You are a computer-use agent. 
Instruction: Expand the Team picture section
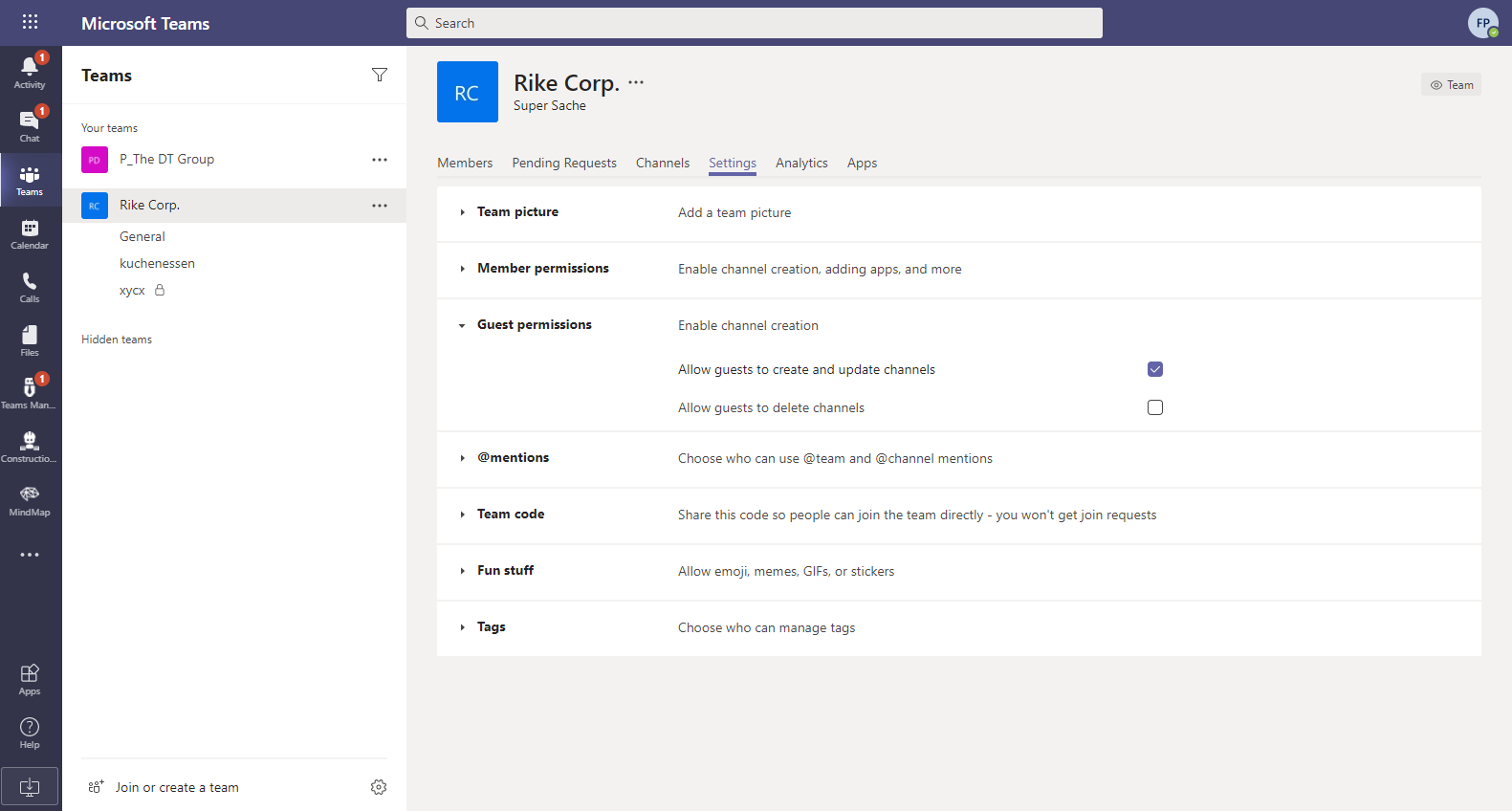463,212
